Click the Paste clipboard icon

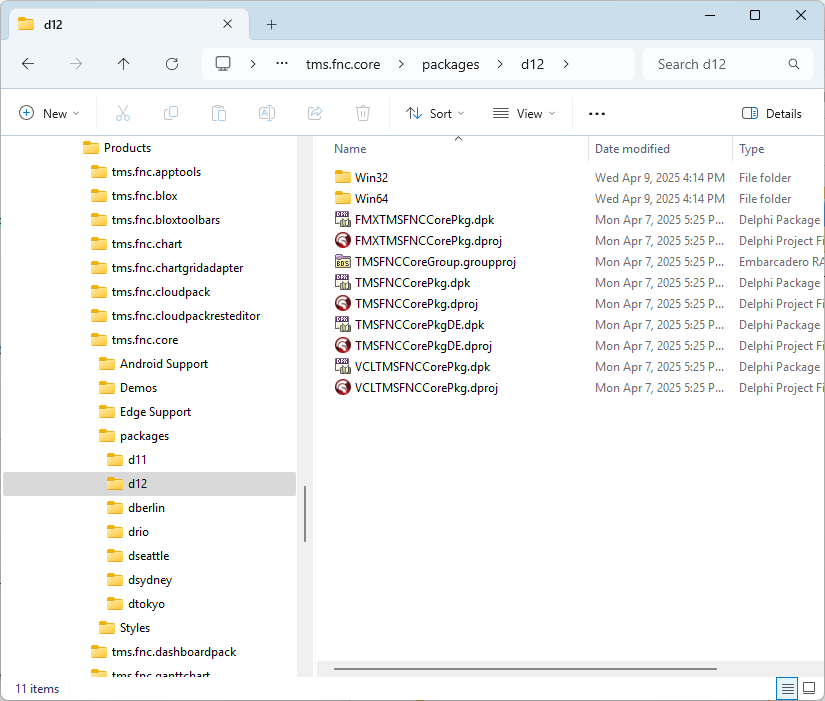[x=219, y=113]
